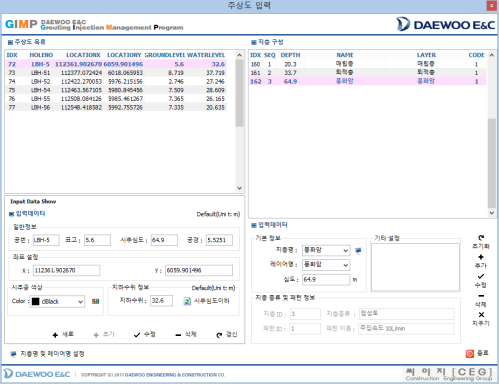Screen dimensions: 499x384
Task: Click 삭제 minus in stratum side buttons
Action: click(481, 296)
